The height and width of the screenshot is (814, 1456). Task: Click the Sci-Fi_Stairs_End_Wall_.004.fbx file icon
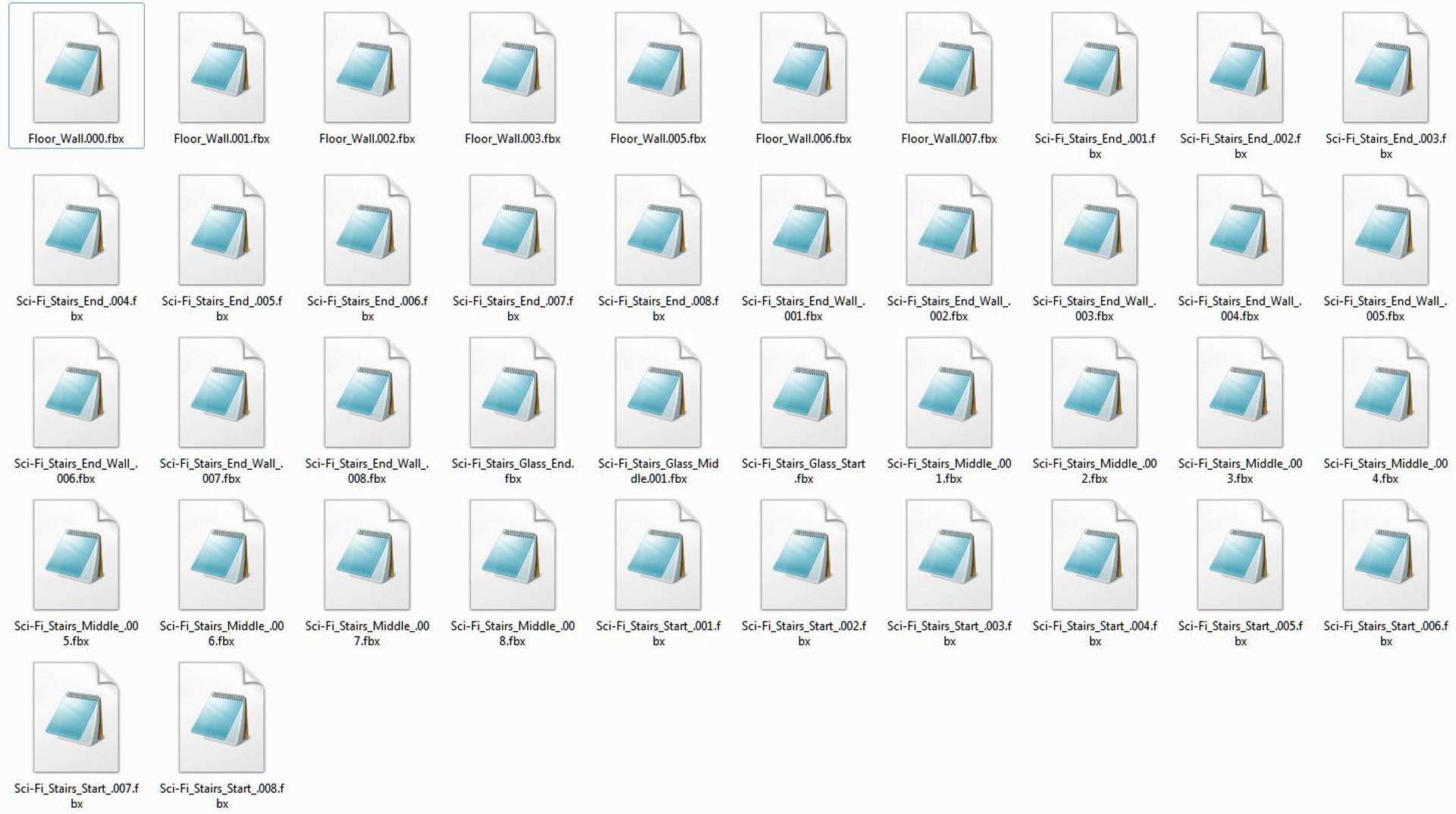coord(1241,230)
